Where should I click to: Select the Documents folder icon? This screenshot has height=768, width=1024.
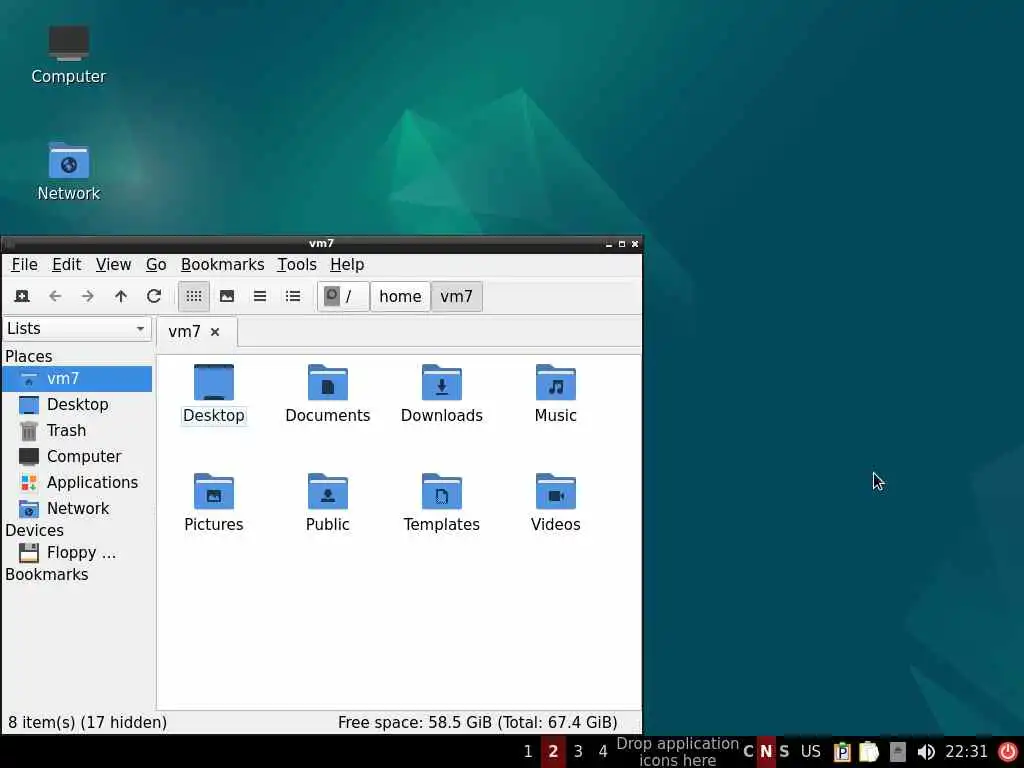tap(328, 394)
